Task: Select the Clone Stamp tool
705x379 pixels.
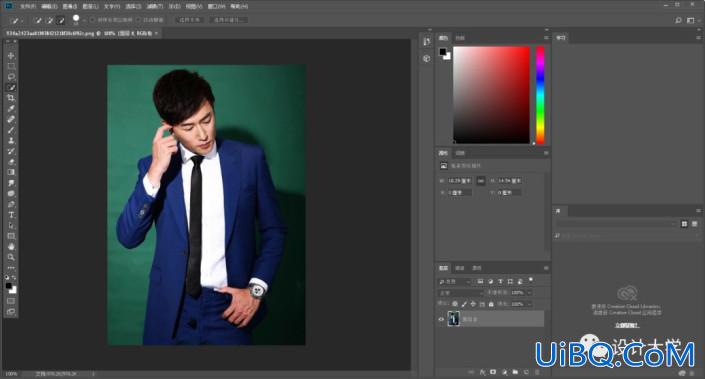Action: [x=11, y=141]
